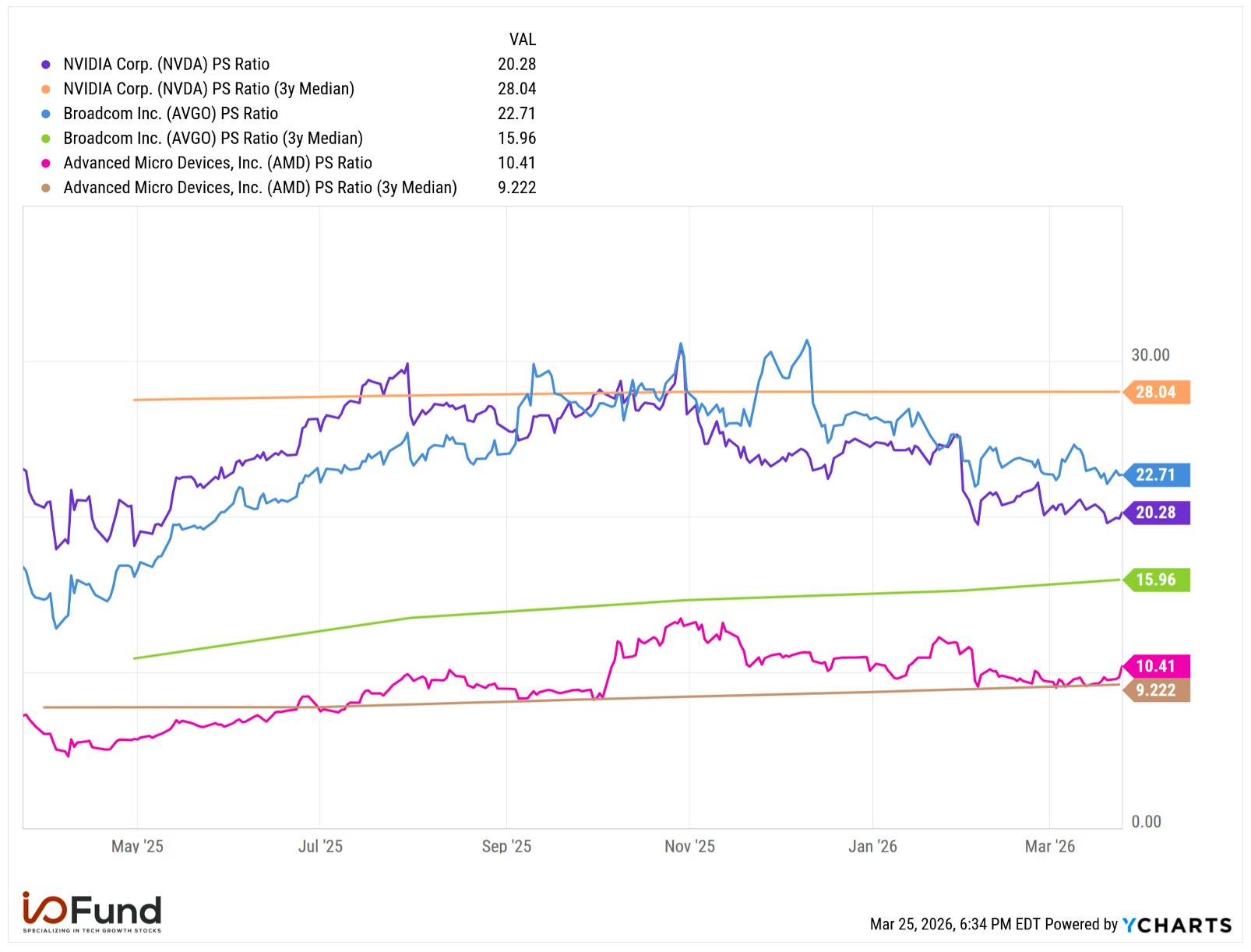Click the pink AMD PS Ratio legend dot

pyautogui.click(x=46, y=164)
